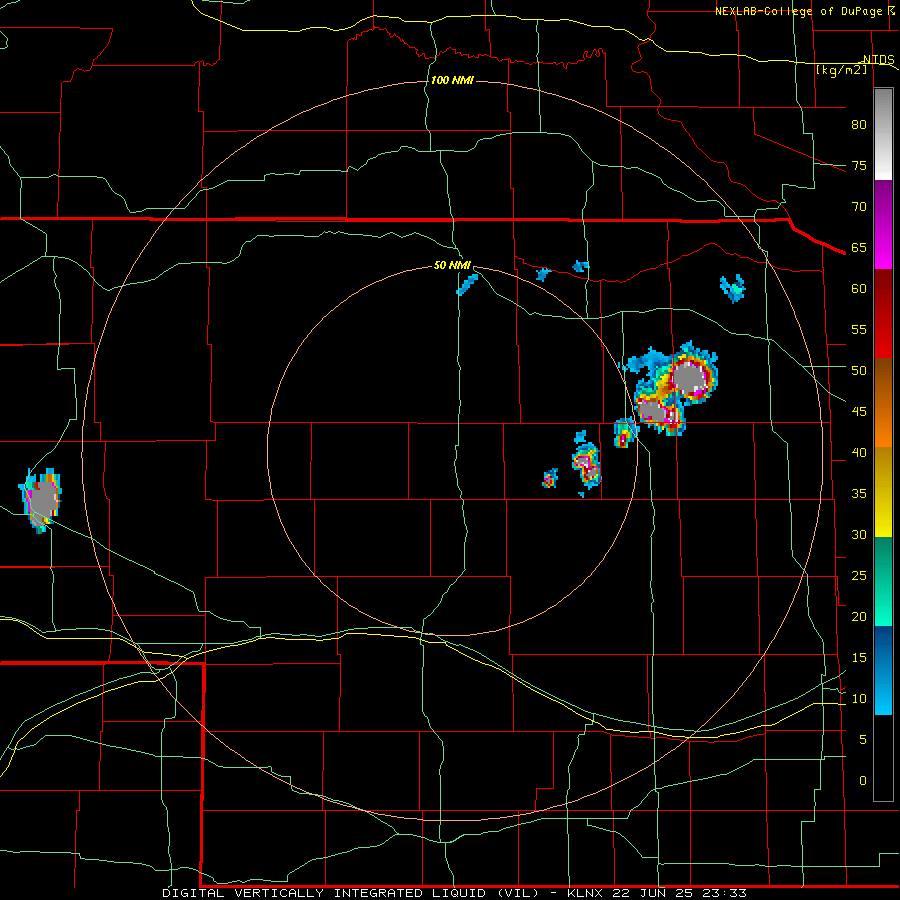Click the 45 value on the color scale
The height and width of the screenshot is (900, 900).
[x=859, y=412]
